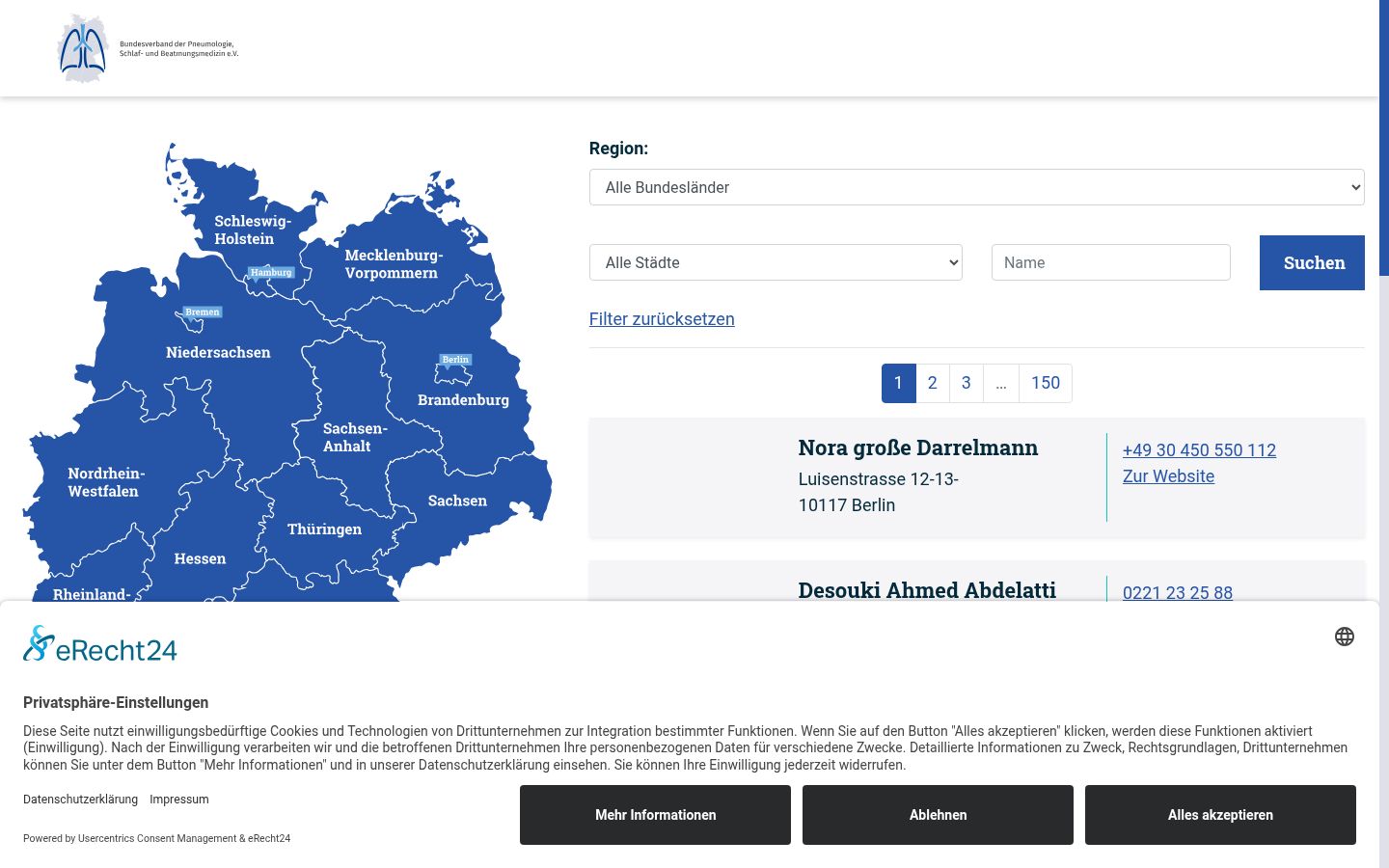Click the Suchen button
1389x868 pixels.
pyautogui.click(x=1312, y=262)
